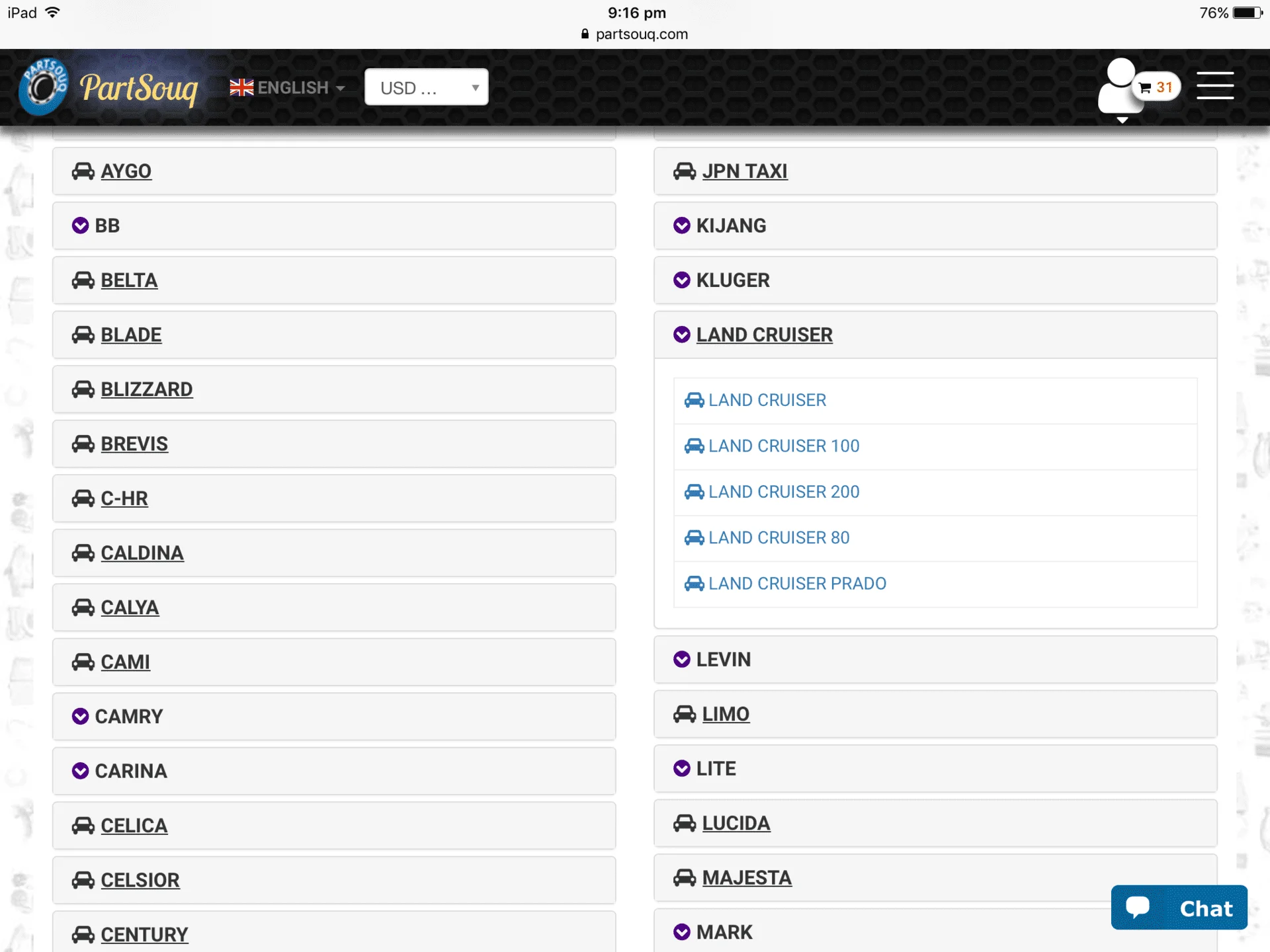1270x952 pixels.
Task: Click the car icon beside CENTURY
Action: coord(83,935)
